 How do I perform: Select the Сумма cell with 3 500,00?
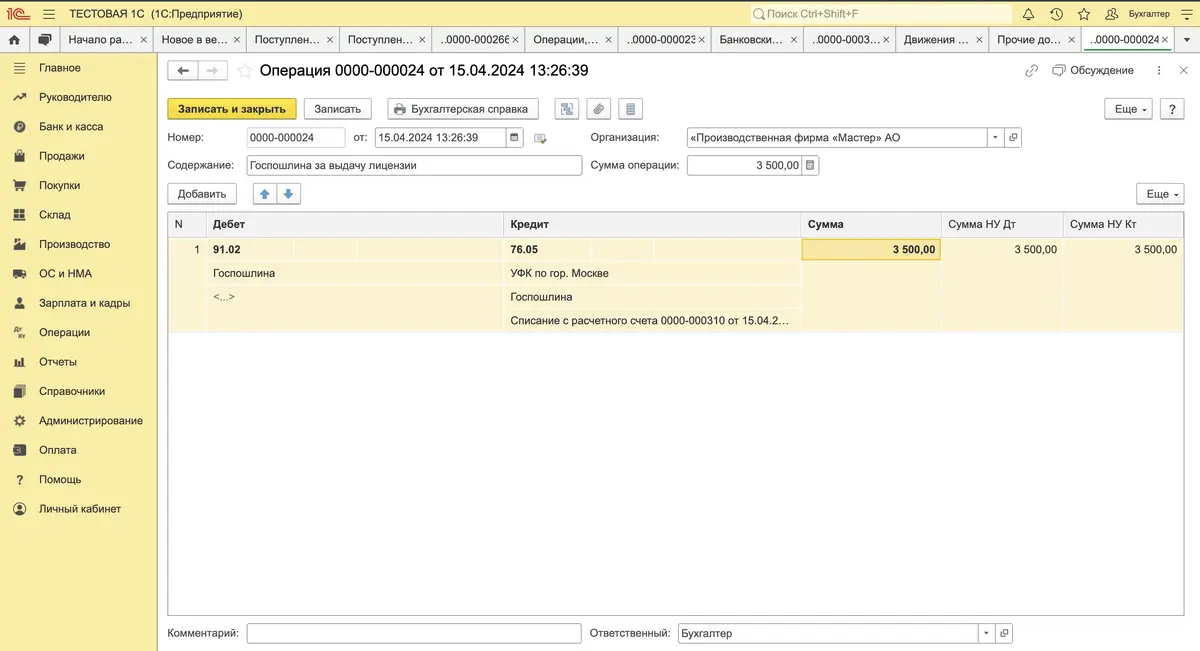[x=871, y=249]
